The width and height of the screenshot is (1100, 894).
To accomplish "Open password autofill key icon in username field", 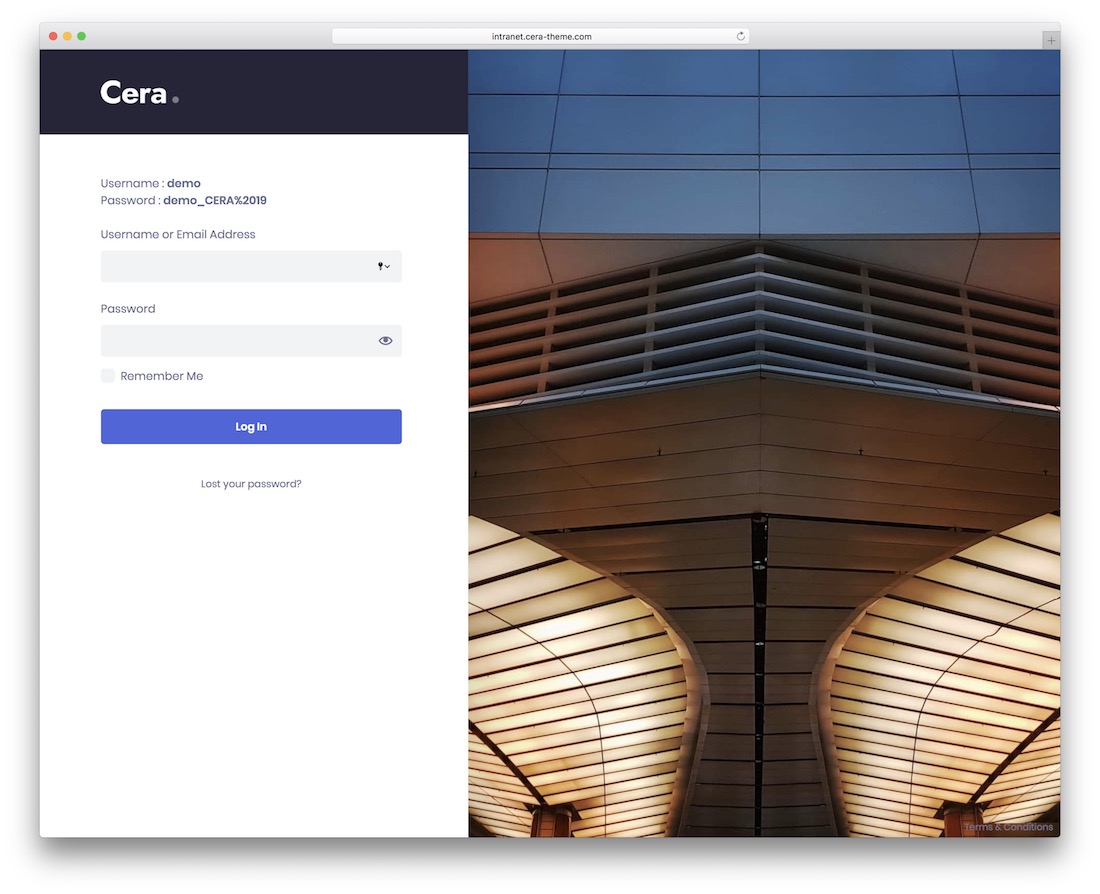I will pyautogui.click(x=384, y=266).
